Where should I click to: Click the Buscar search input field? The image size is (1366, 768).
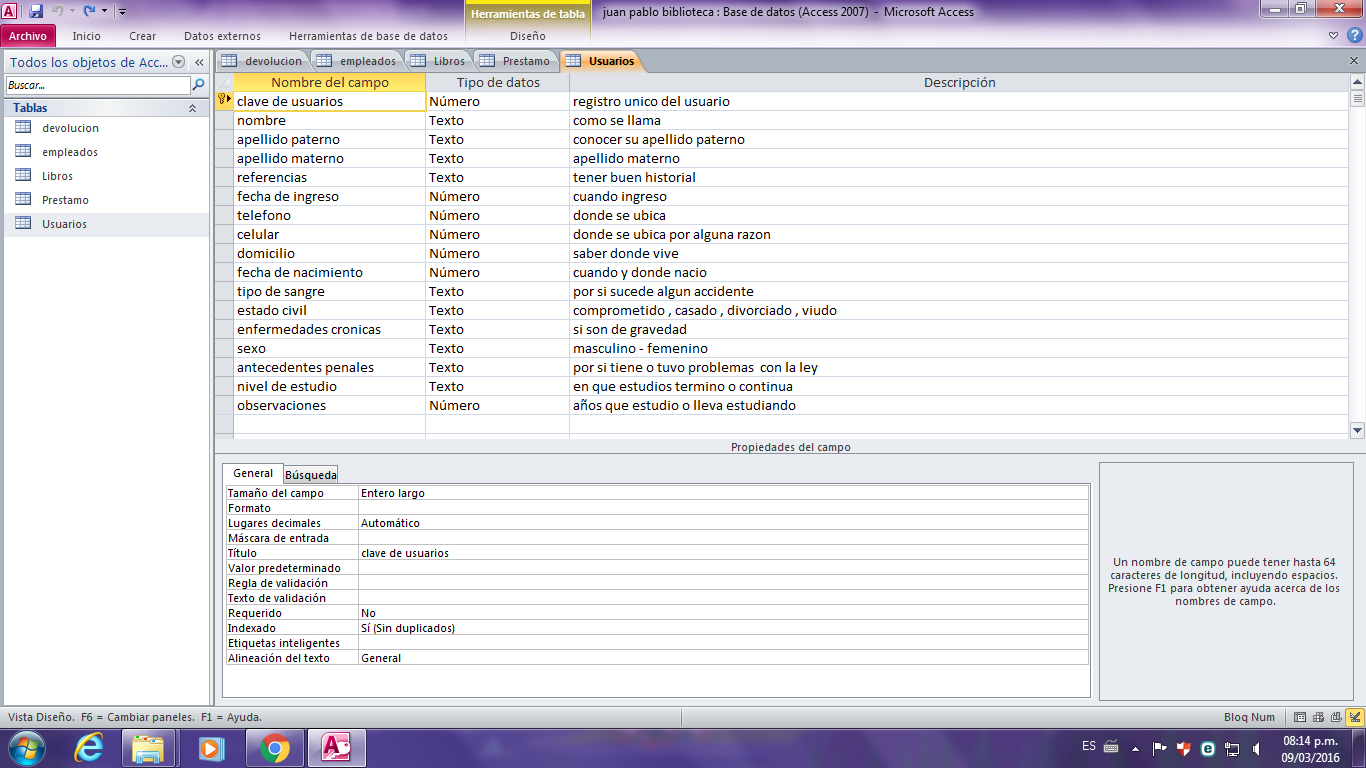98,86
